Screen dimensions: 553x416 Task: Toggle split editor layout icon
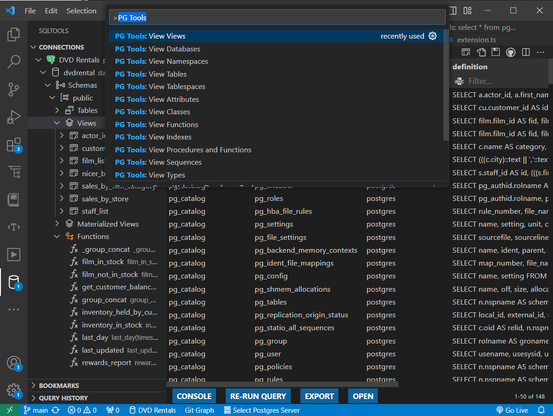(x=526, y=53)
